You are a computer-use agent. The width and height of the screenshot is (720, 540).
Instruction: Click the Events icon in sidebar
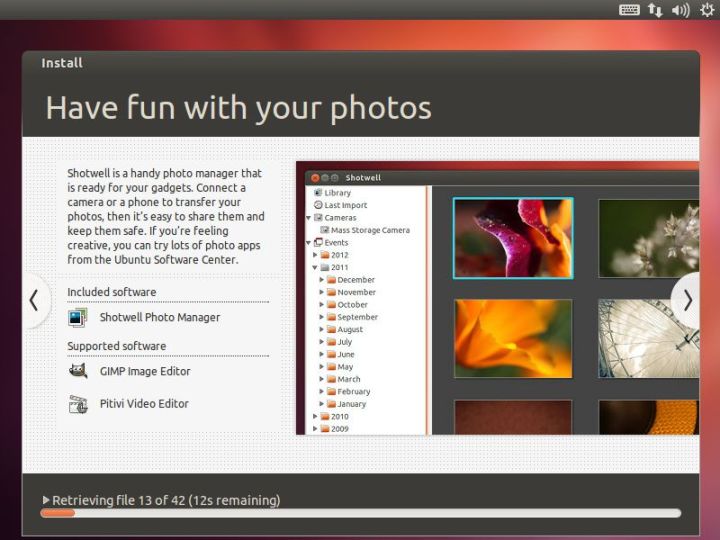pos(318,242)
